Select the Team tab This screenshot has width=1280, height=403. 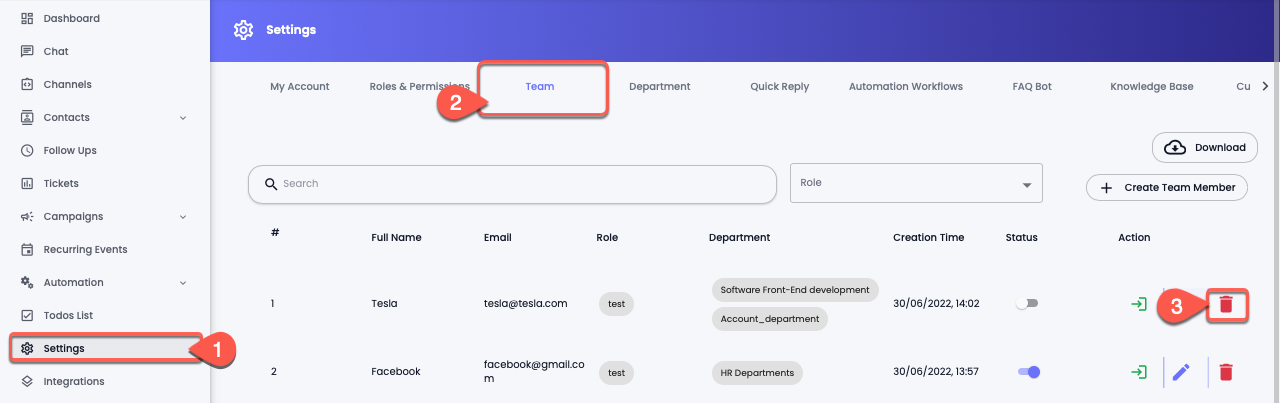pos(540,86)
